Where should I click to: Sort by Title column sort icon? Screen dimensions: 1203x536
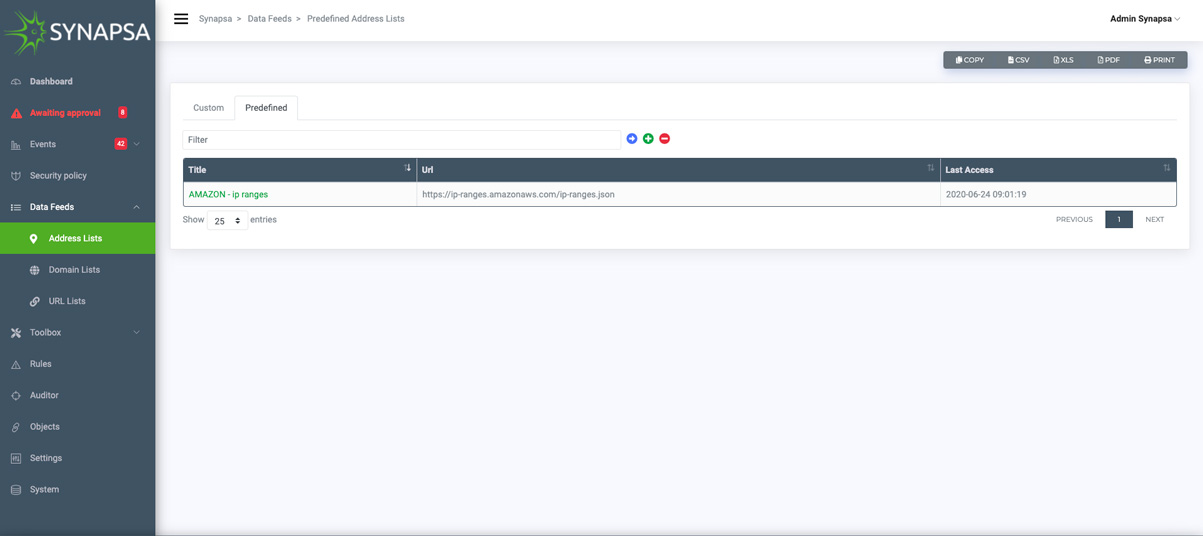click(x=407, y=168)
